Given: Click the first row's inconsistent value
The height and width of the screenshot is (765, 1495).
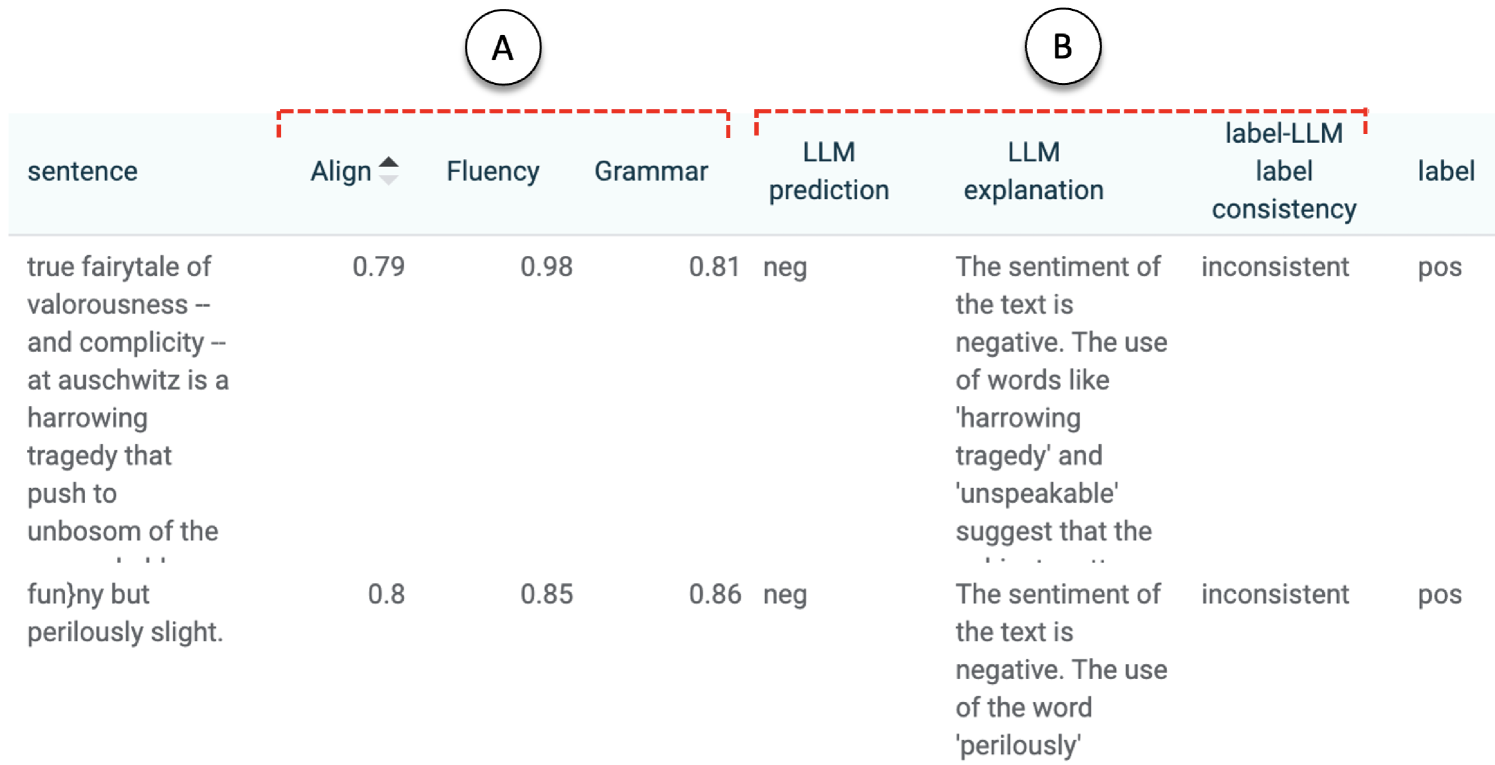Looking at the screenshot, I should click(x=1275, y=267).
